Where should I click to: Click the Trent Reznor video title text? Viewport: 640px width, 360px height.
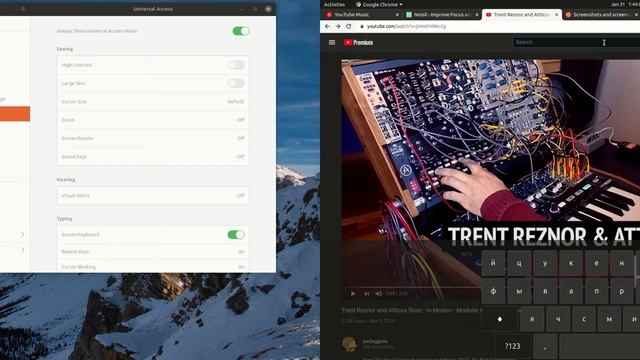click(x=411, y=310)
